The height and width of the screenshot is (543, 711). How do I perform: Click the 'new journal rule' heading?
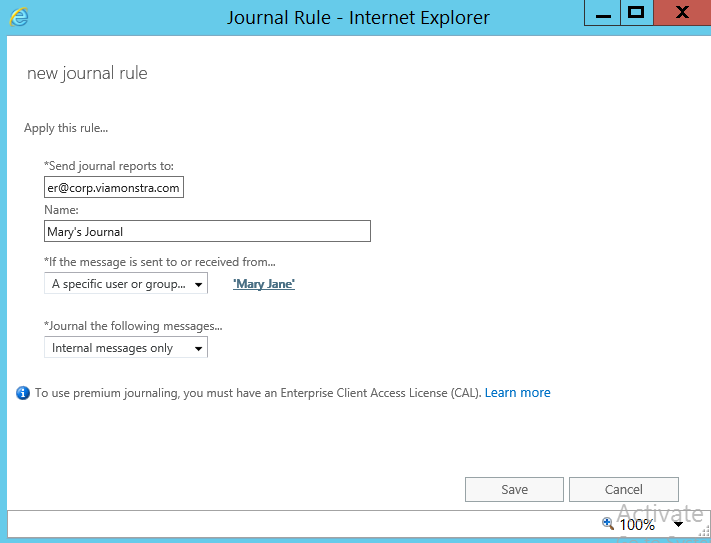click(x=87, y=73)
